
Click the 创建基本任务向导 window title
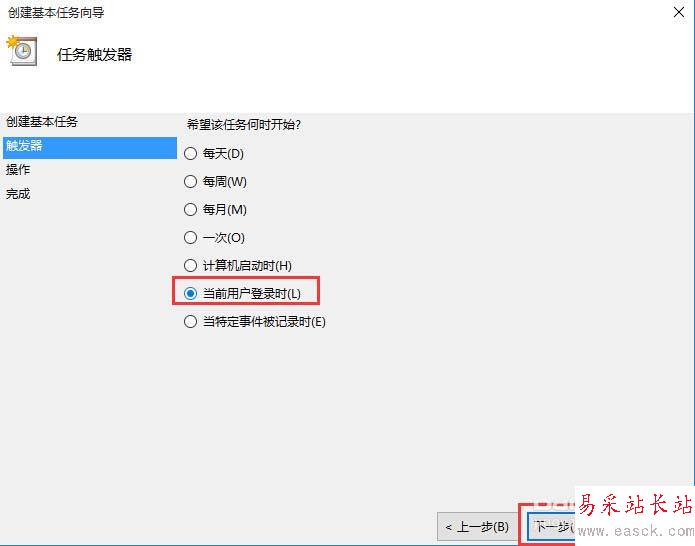[56, 12]
